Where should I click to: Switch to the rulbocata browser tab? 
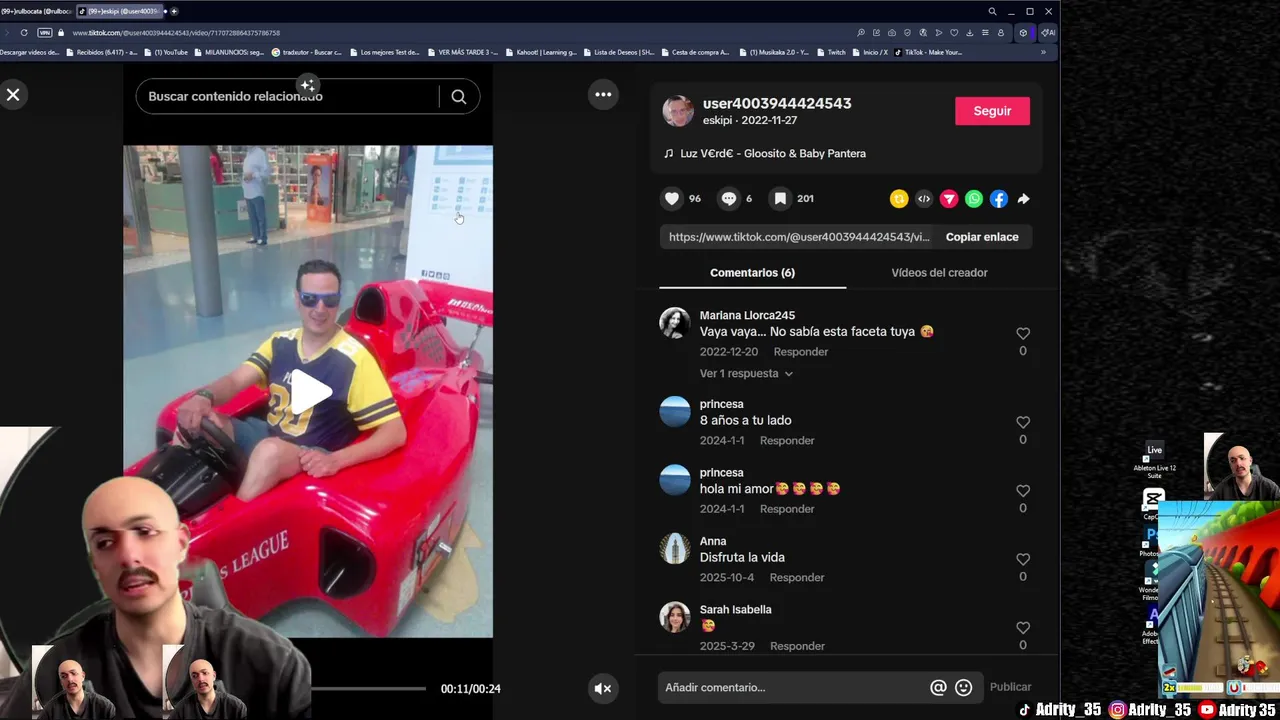pyautogui.click(x=38, y=11)
